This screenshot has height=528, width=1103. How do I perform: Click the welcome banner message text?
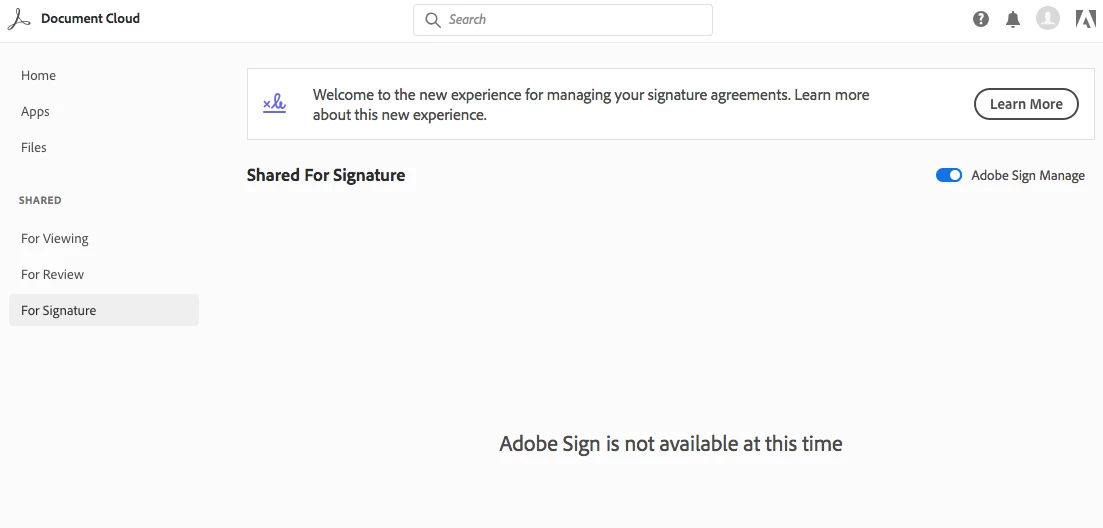point(590,104)
